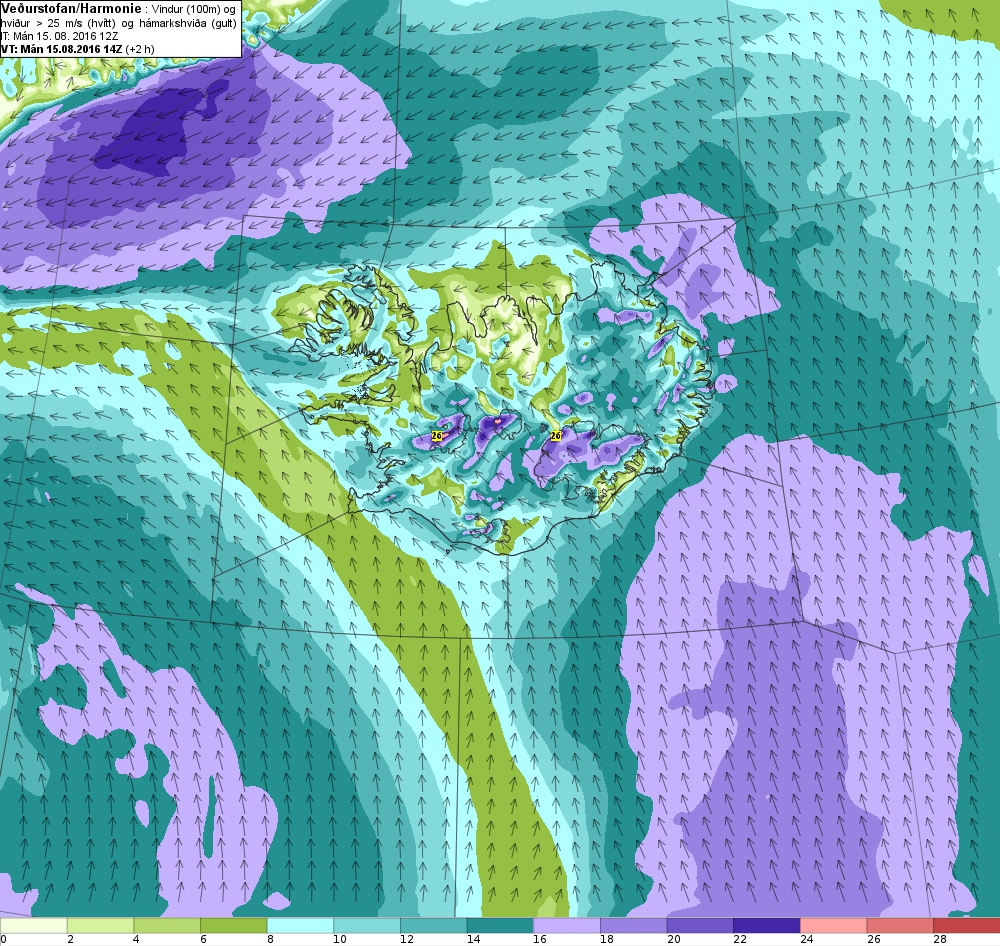
Task: Click the legend scale label '12'
Action: (x=407, y=939)
